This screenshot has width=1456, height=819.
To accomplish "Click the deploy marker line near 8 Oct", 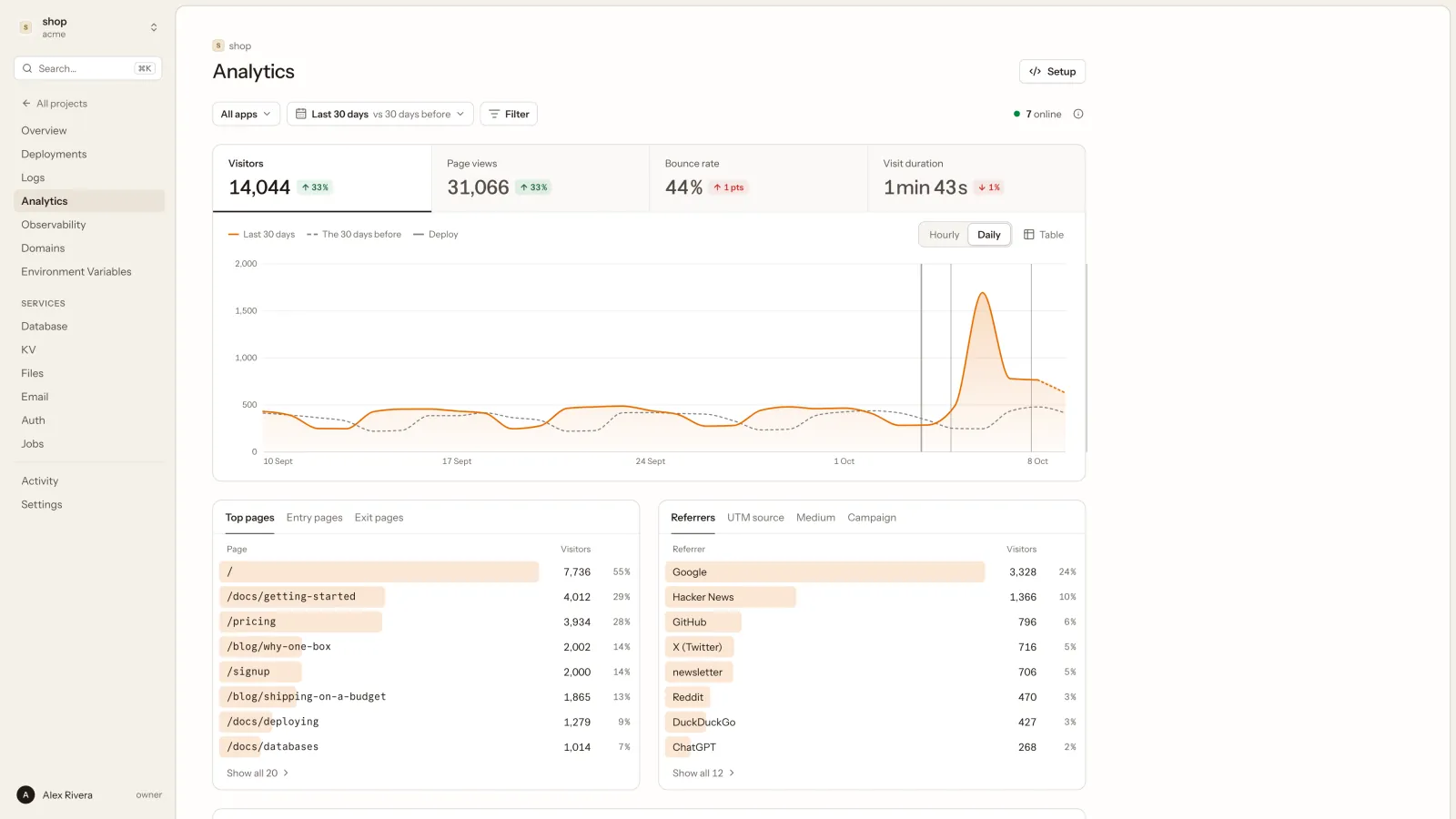I will click(1031, 358).
